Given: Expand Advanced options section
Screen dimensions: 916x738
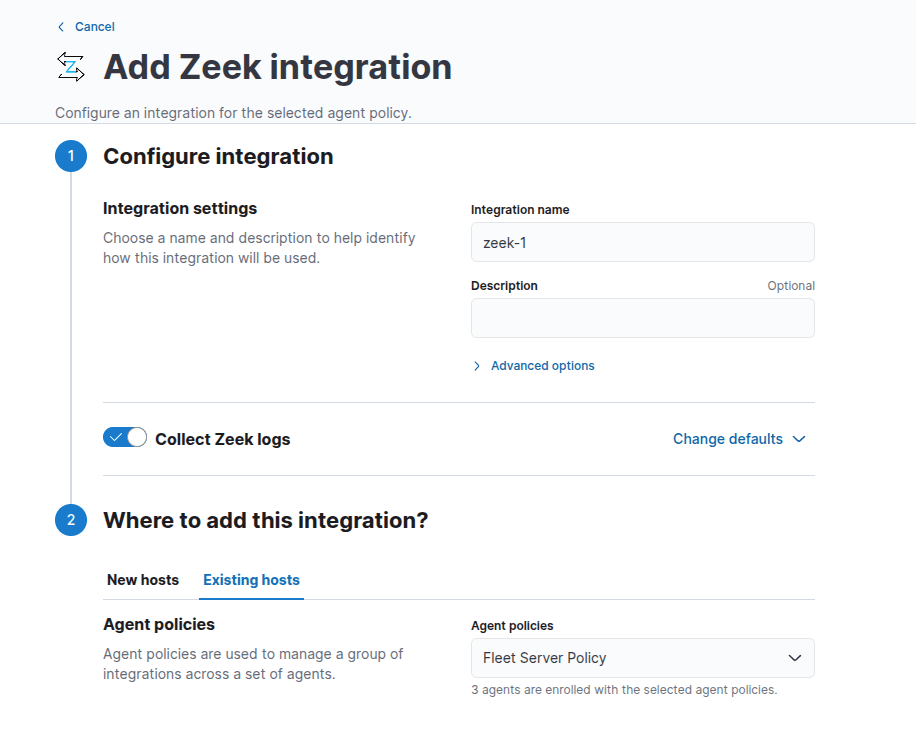Looking at the screenshot, I should (542, 366).
